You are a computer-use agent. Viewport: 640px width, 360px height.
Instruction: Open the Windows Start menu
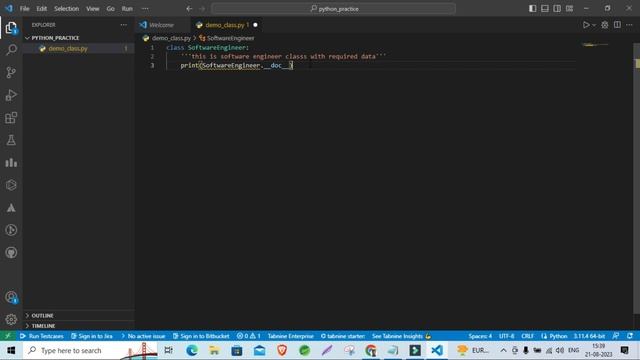[11, 351]
